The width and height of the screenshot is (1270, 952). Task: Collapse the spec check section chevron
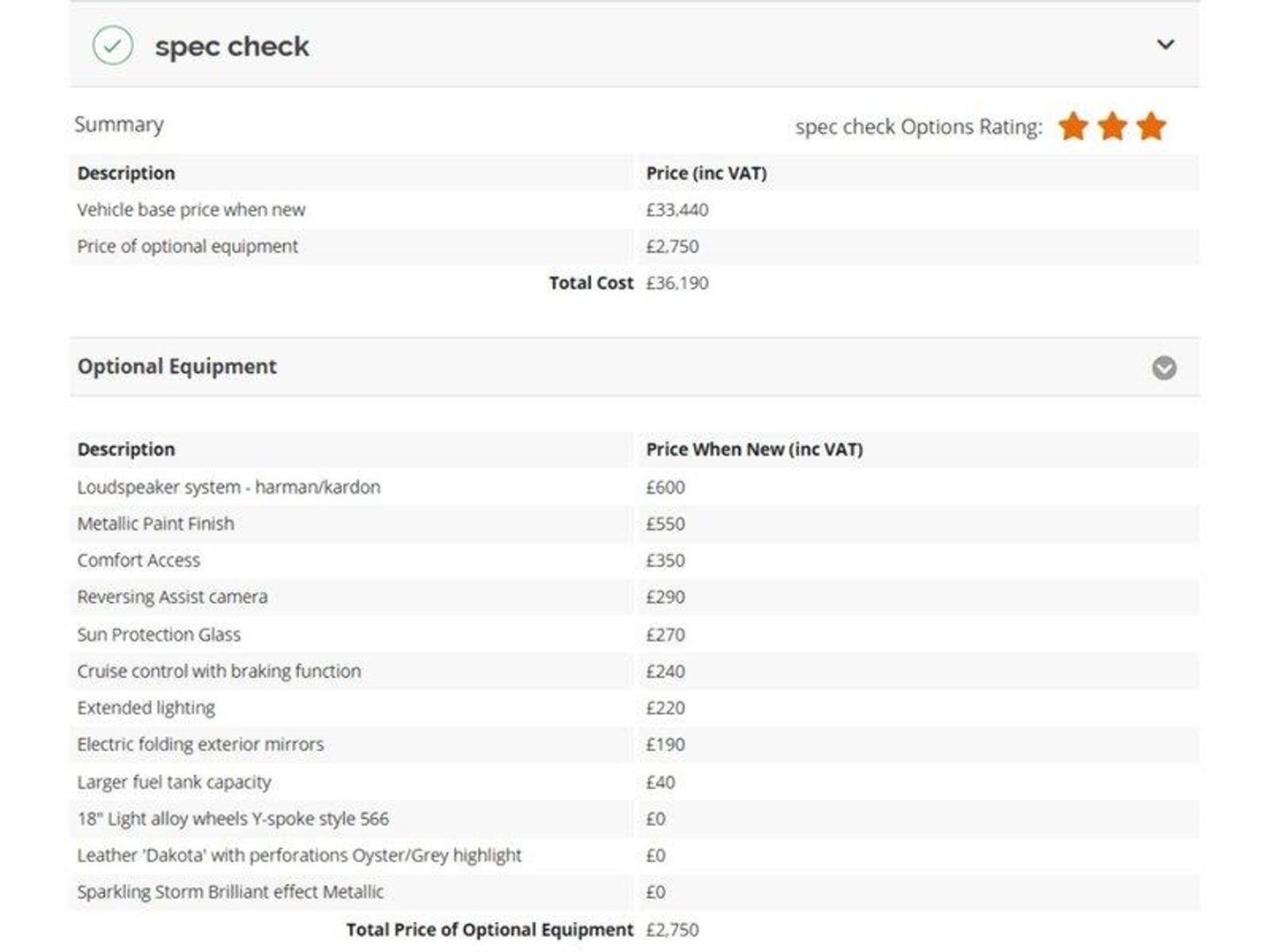pos(1165,44)
